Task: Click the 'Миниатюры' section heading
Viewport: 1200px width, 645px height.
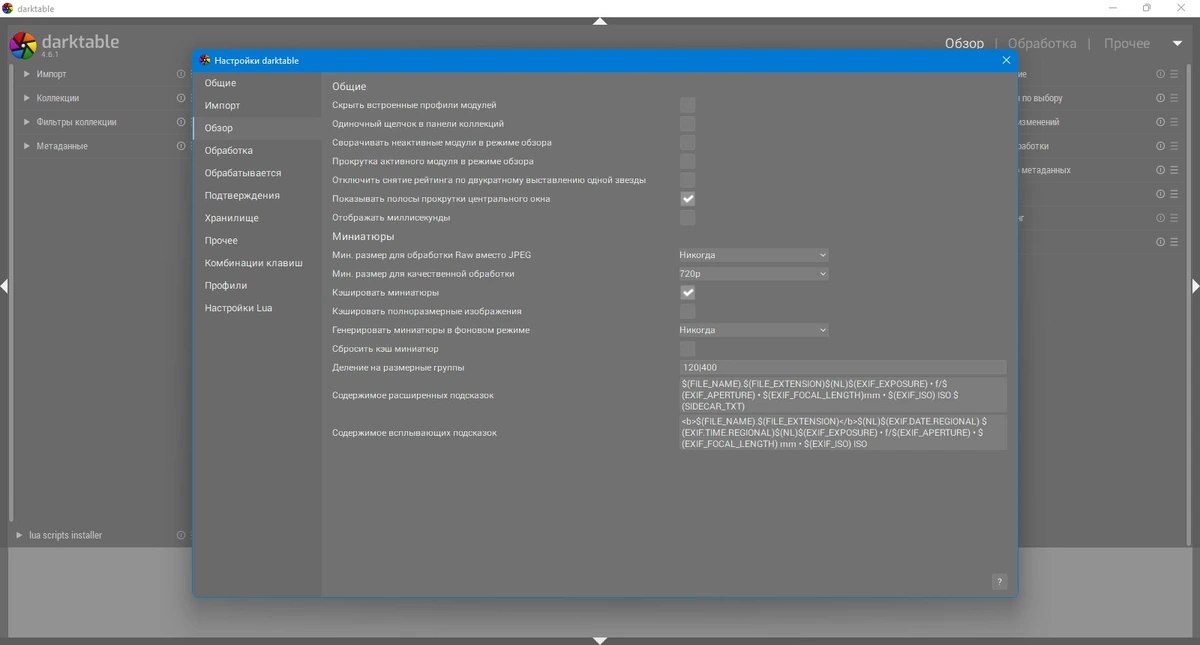Action: pos(363,237)
